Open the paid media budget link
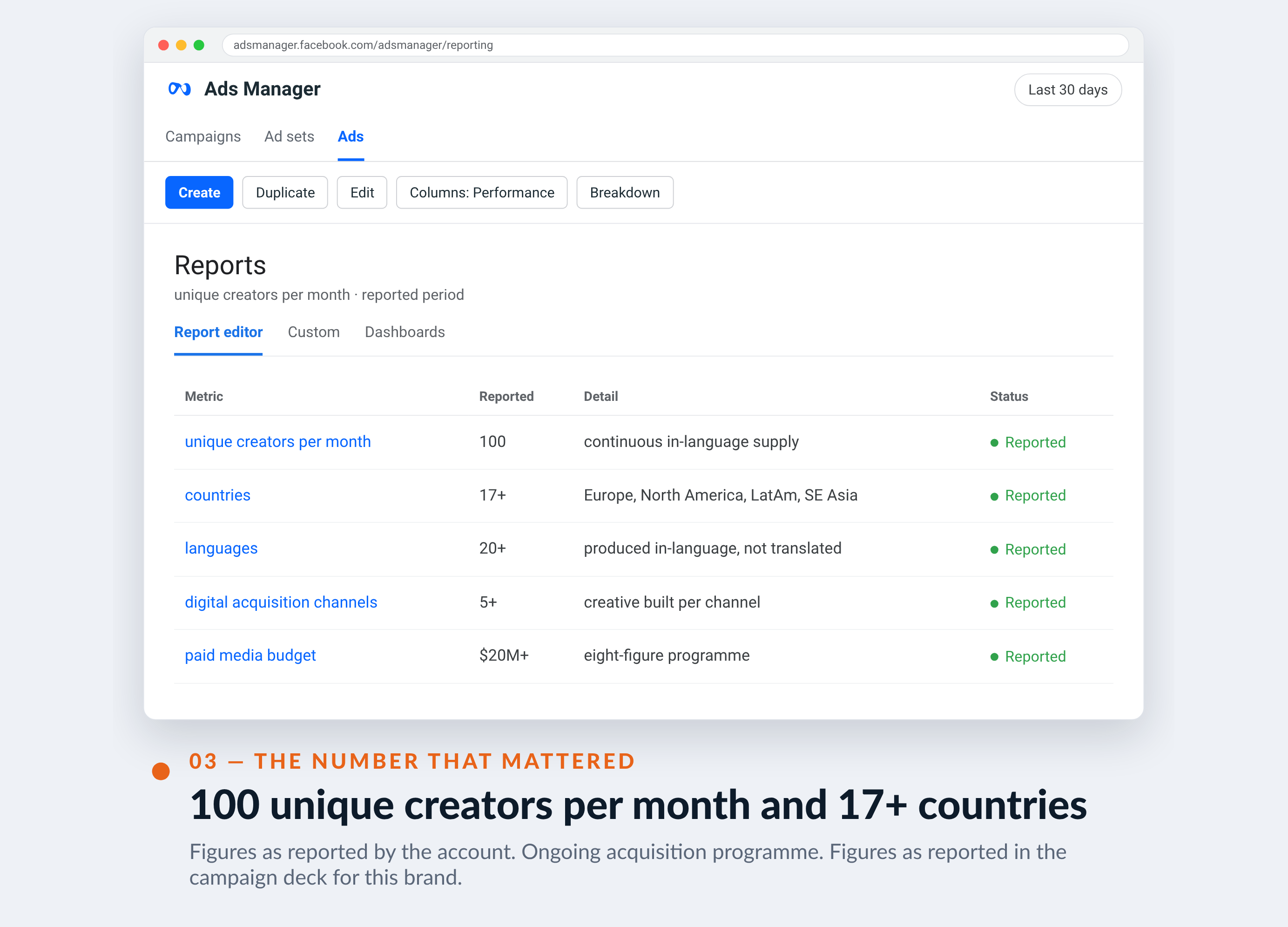Image resolution: width=1288 pixels, height=927 pixels. click(x=250, y=656)
